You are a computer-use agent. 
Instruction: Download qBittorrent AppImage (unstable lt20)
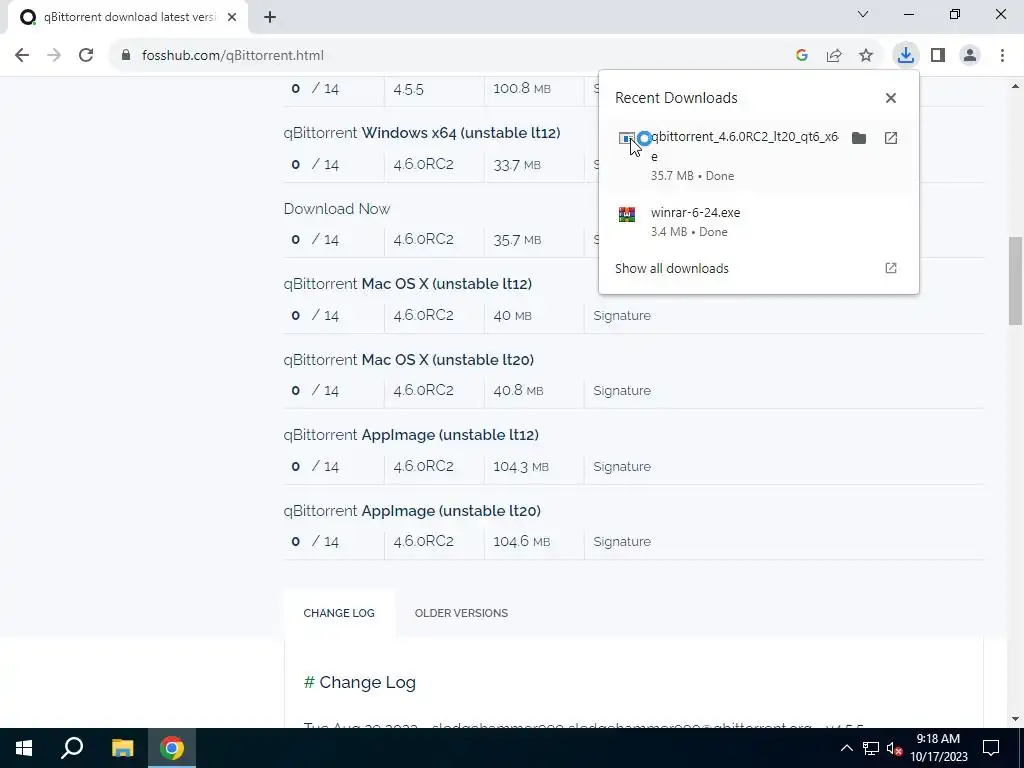pyautogui.click(x=412, y=511)
